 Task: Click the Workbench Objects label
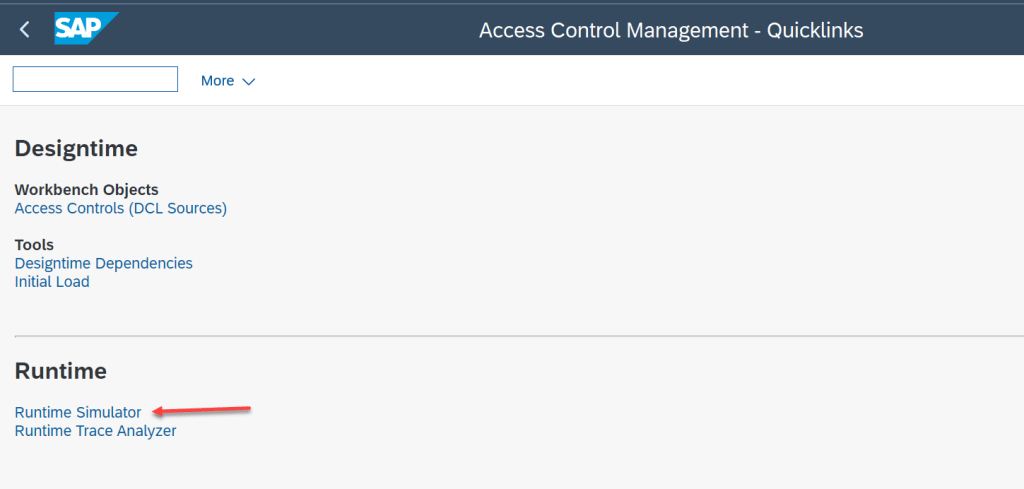coord(86,189)
